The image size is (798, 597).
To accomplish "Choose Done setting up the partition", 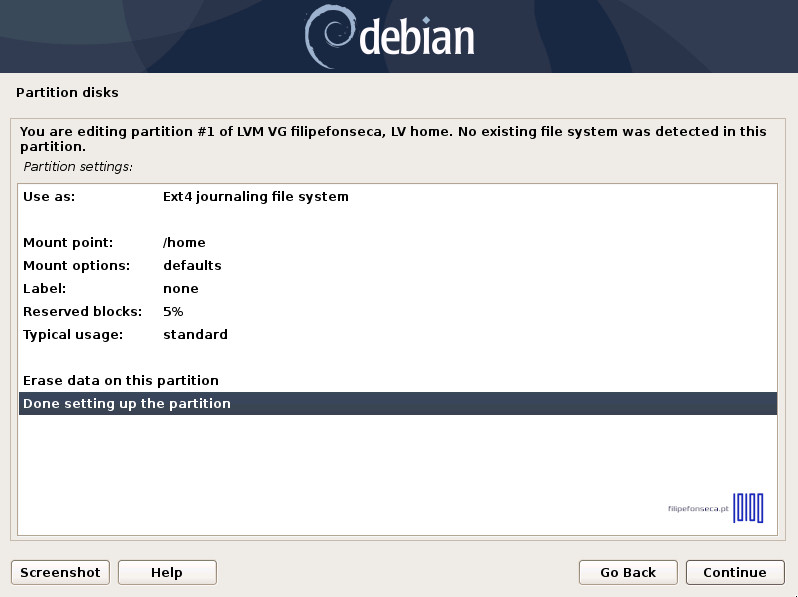I will coord(127,404).
